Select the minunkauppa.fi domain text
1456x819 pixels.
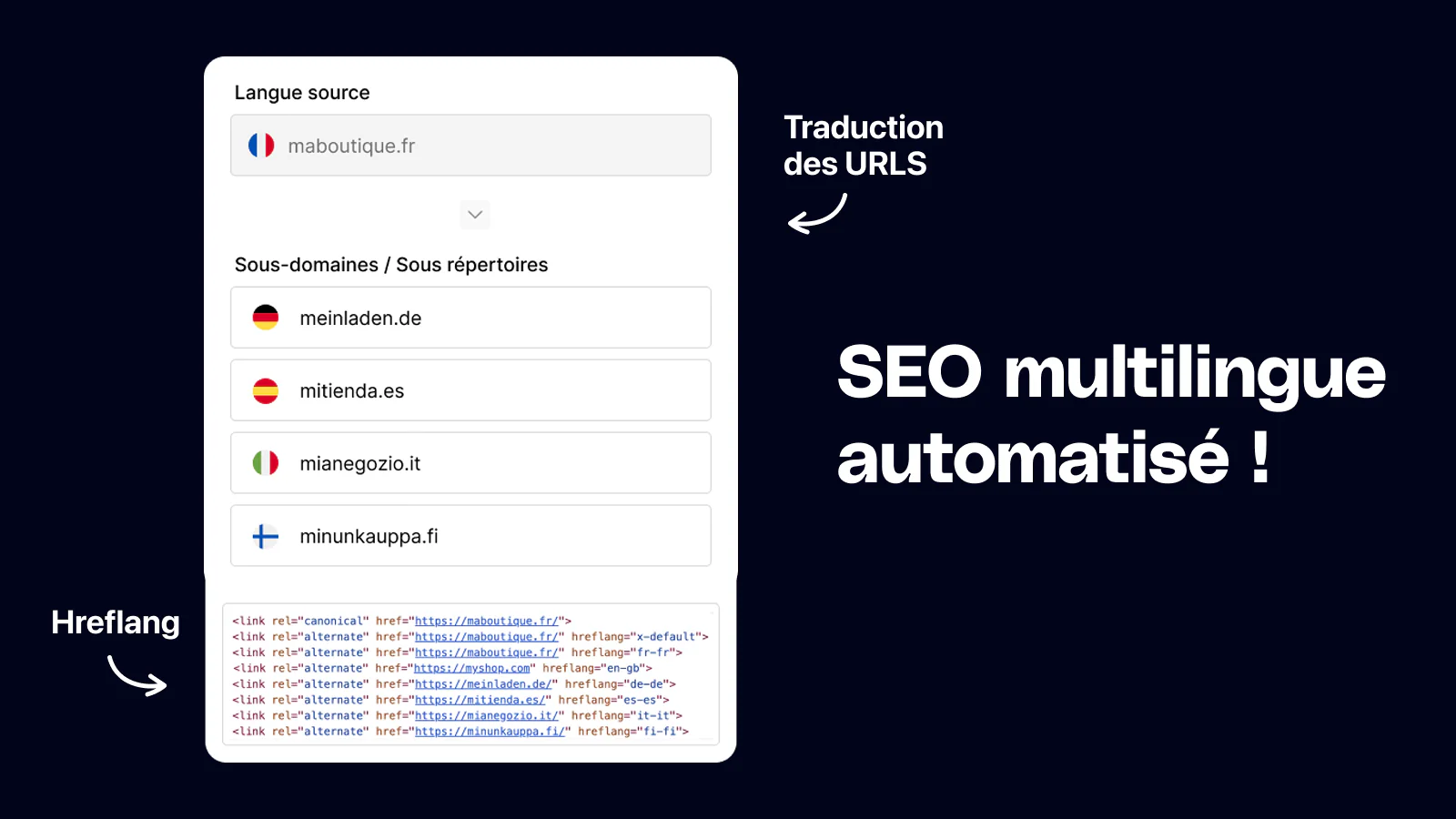369,537
